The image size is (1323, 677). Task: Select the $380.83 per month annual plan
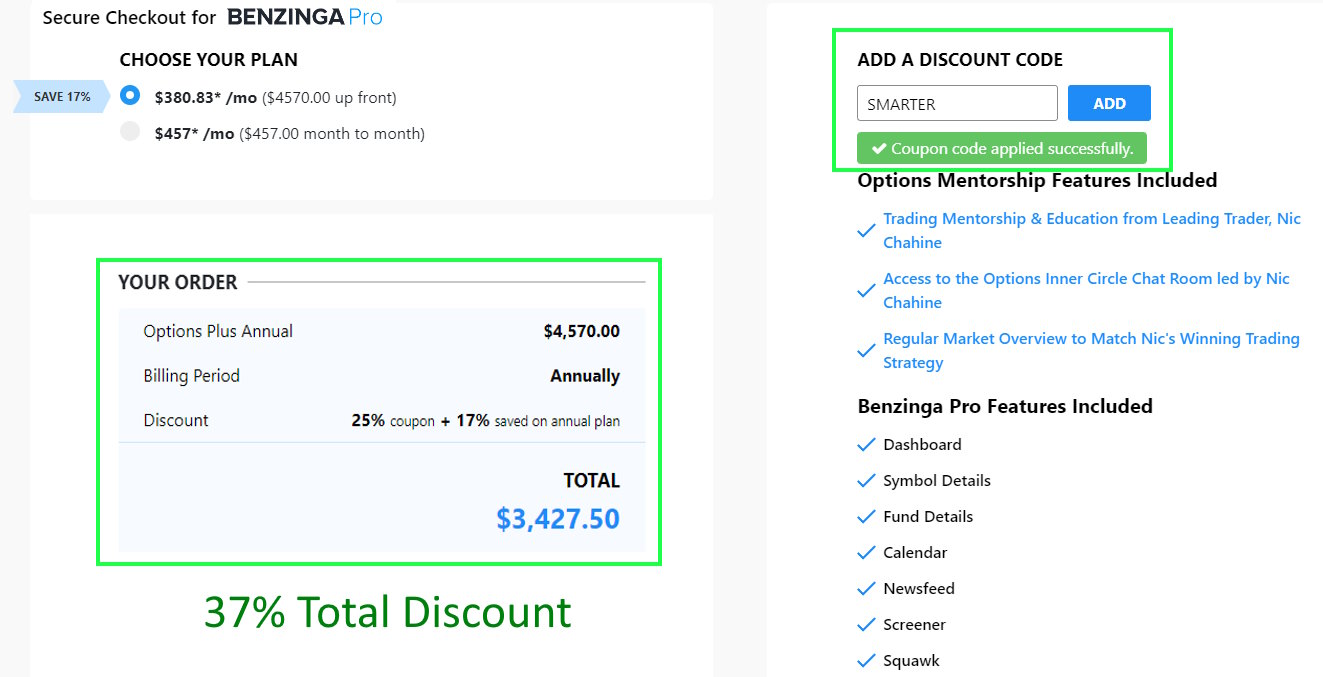click(x=130, y=96)
